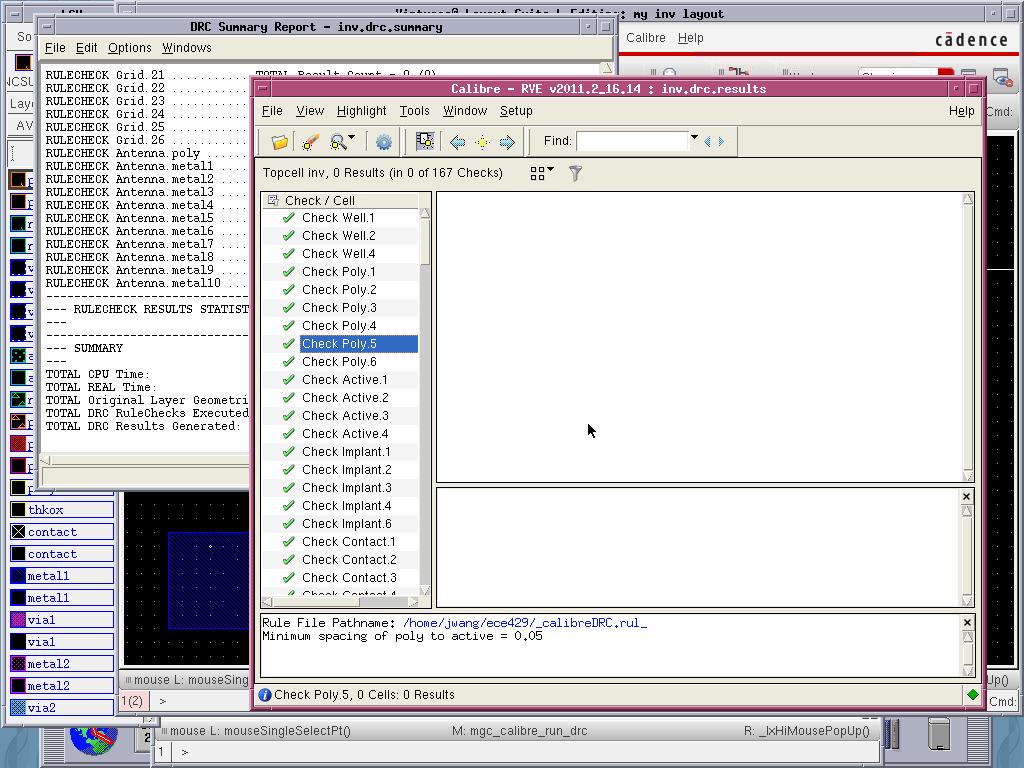Select the Check Poly.1 row

click(x=339, y=272)
